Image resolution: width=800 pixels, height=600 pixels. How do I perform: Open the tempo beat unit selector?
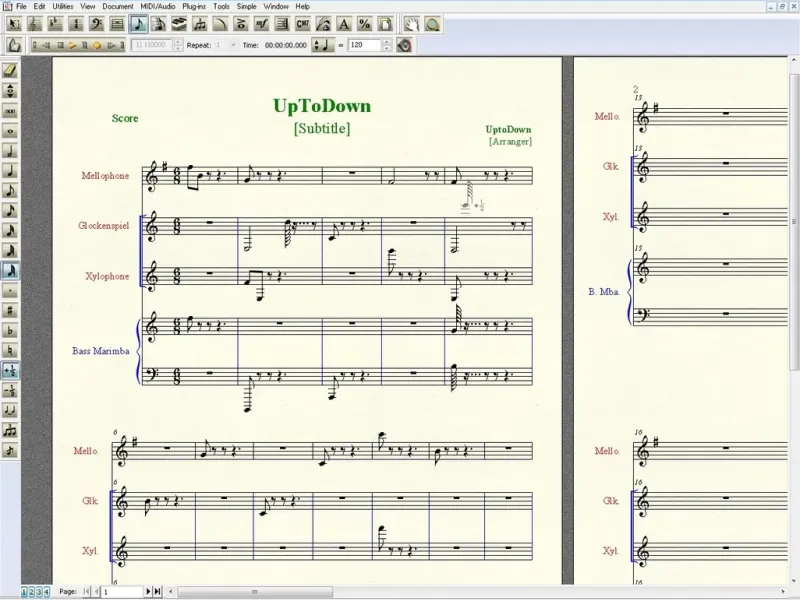322,45
